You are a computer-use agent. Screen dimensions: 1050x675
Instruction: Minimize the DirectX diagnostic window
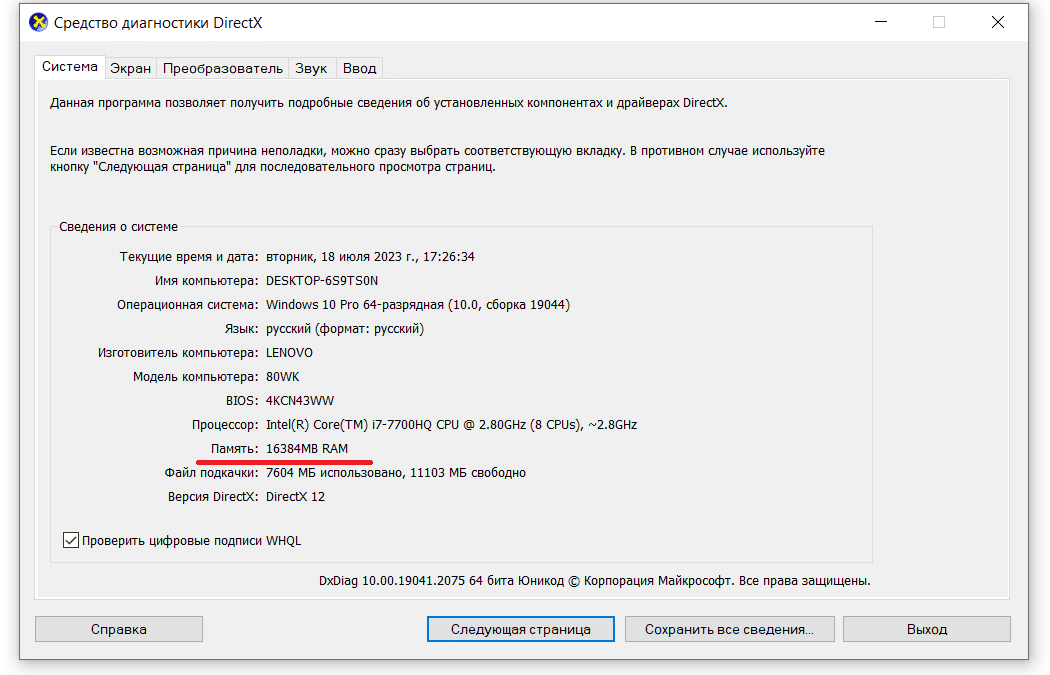pos(880,22)
